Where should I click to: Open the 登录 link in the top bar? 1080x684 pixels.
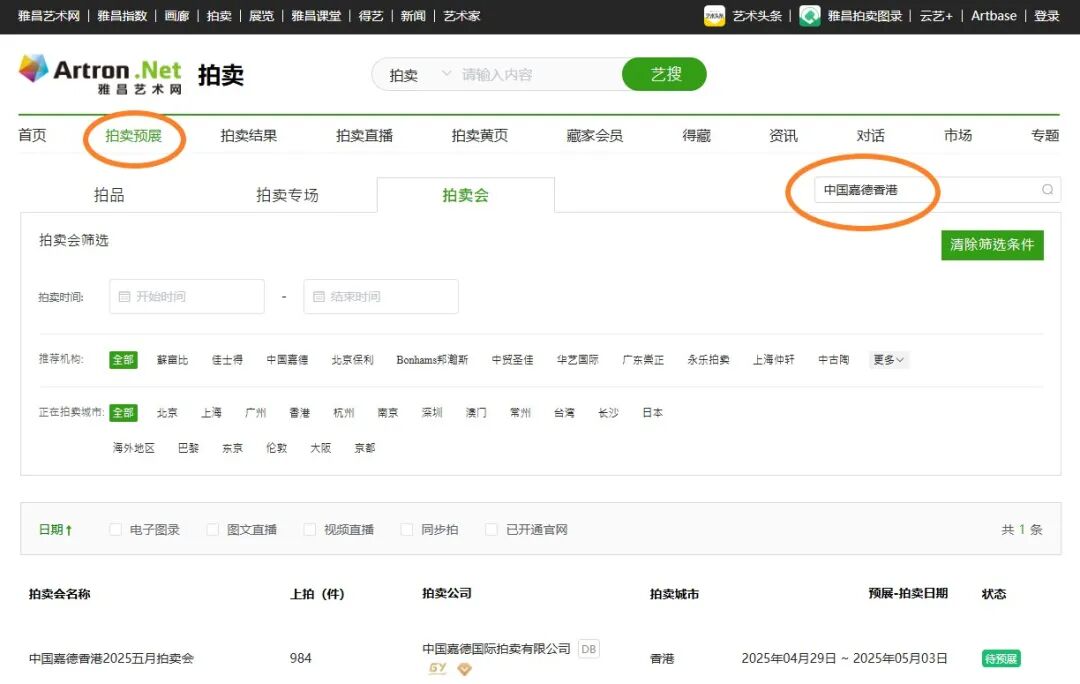click(1046, 16)
